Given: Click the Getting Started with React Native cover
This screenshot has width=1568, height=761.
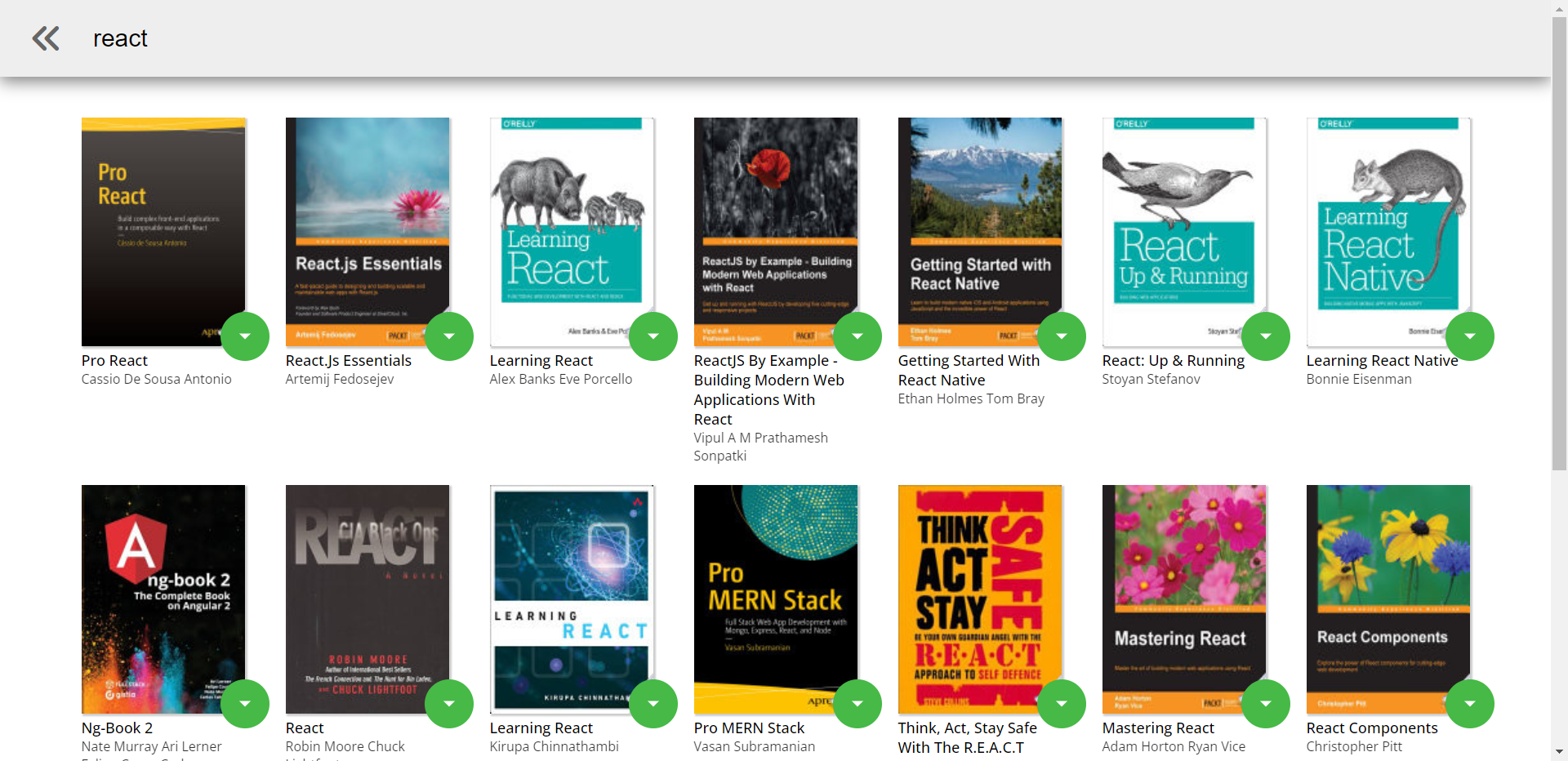Looking at the screenshot, I should 980,232.
